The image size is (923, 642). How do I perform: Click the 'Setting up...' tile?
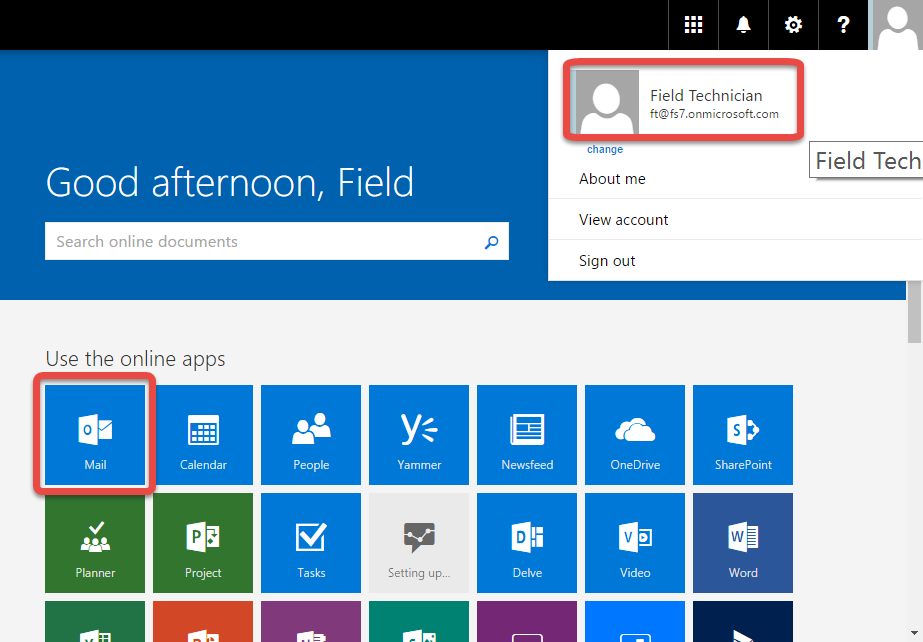pyautogui.click(x=419, y=543)
